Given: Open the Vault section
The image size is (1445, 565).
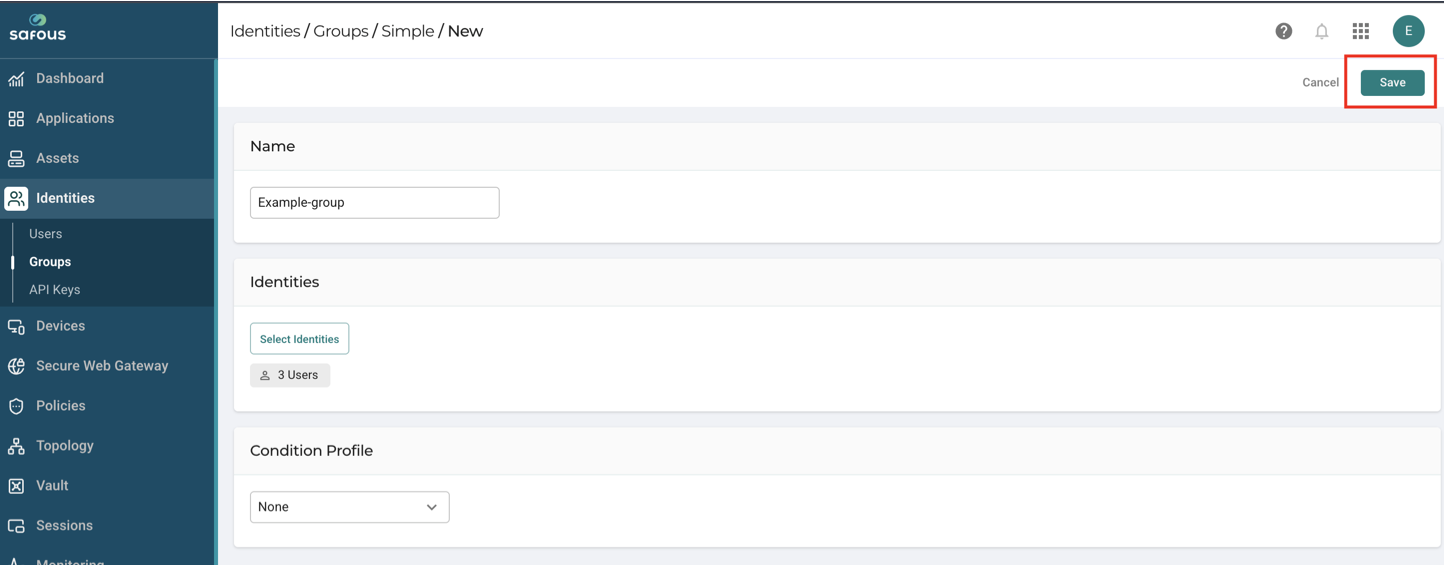Looking at the screenshot, I should point(107,486).
